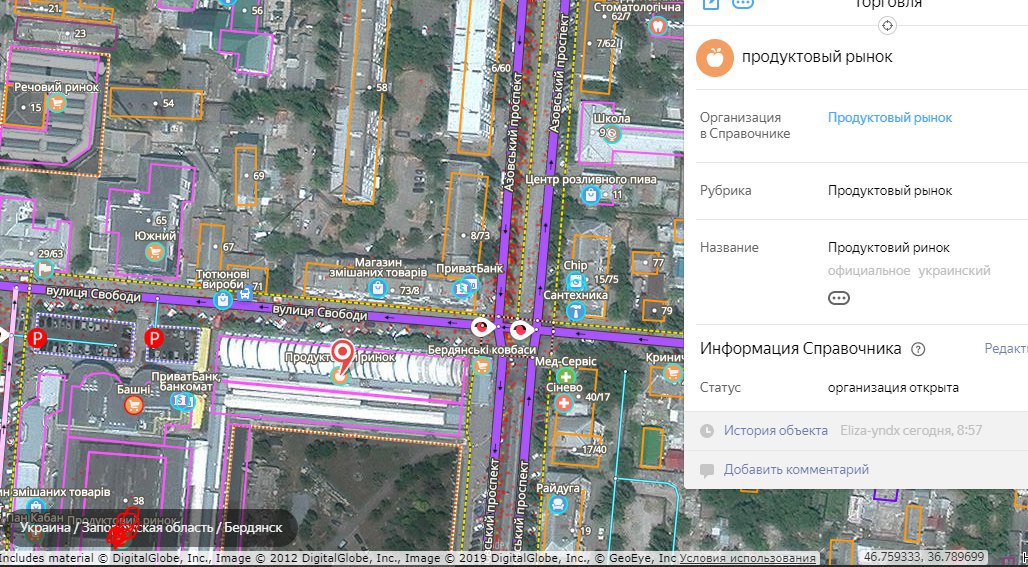This screenshot has width=1028, height=567.
Task: Click the red location pin on Продуктовий ринок
Action: [342, 356]
